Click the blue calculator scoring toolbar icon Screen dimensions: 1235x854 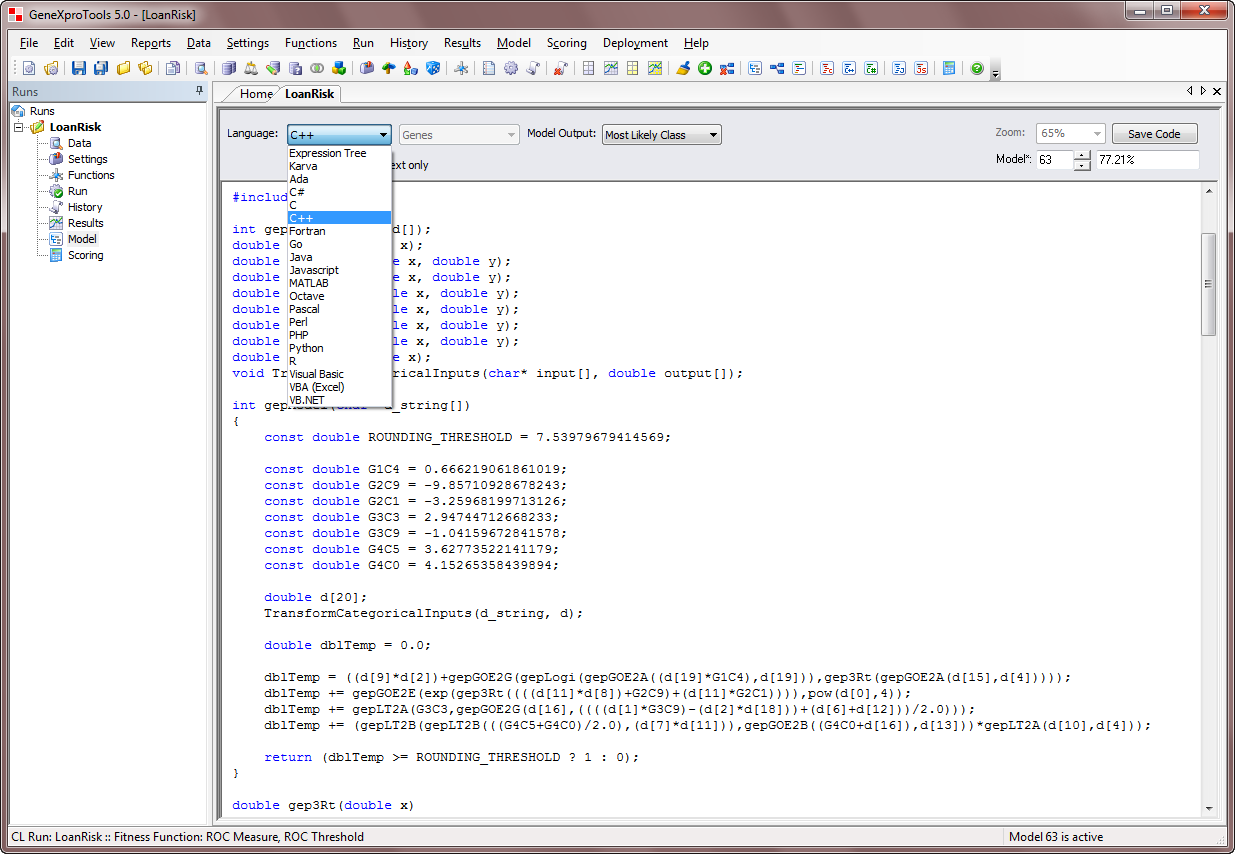click(x=949, y=69)
